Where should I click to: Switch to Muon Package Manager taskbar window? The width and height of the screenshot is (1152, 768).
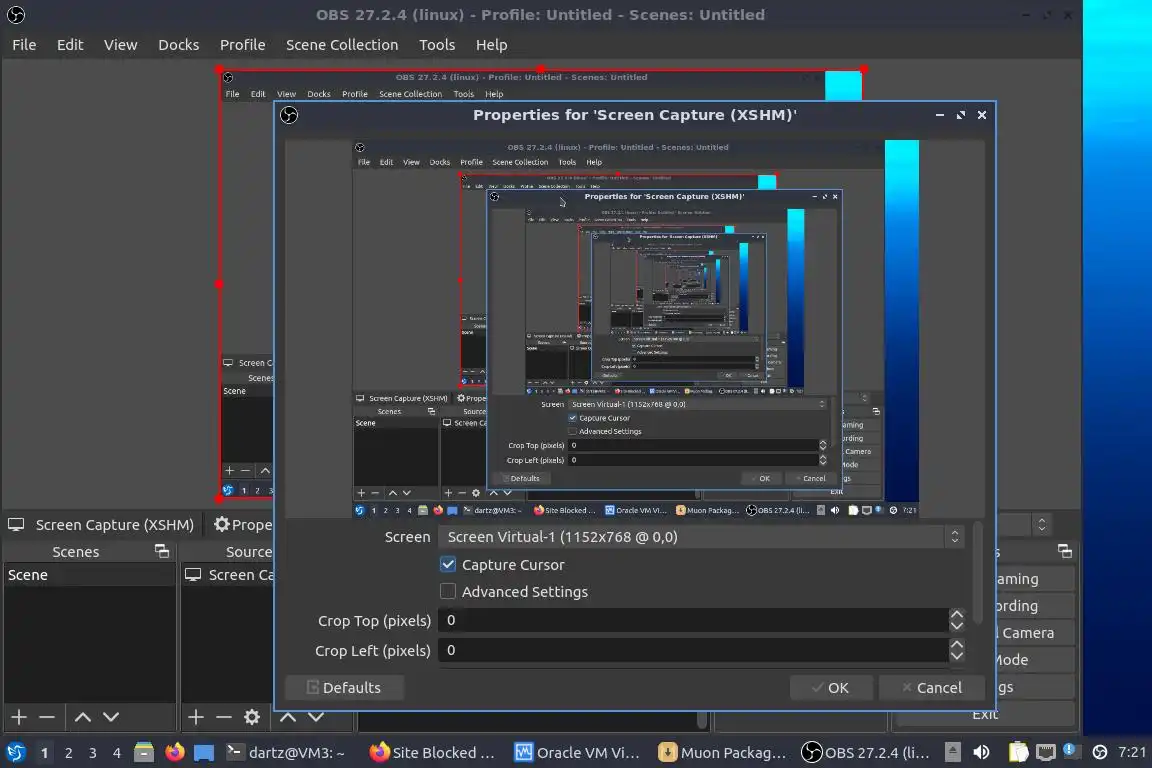[723, 753]
